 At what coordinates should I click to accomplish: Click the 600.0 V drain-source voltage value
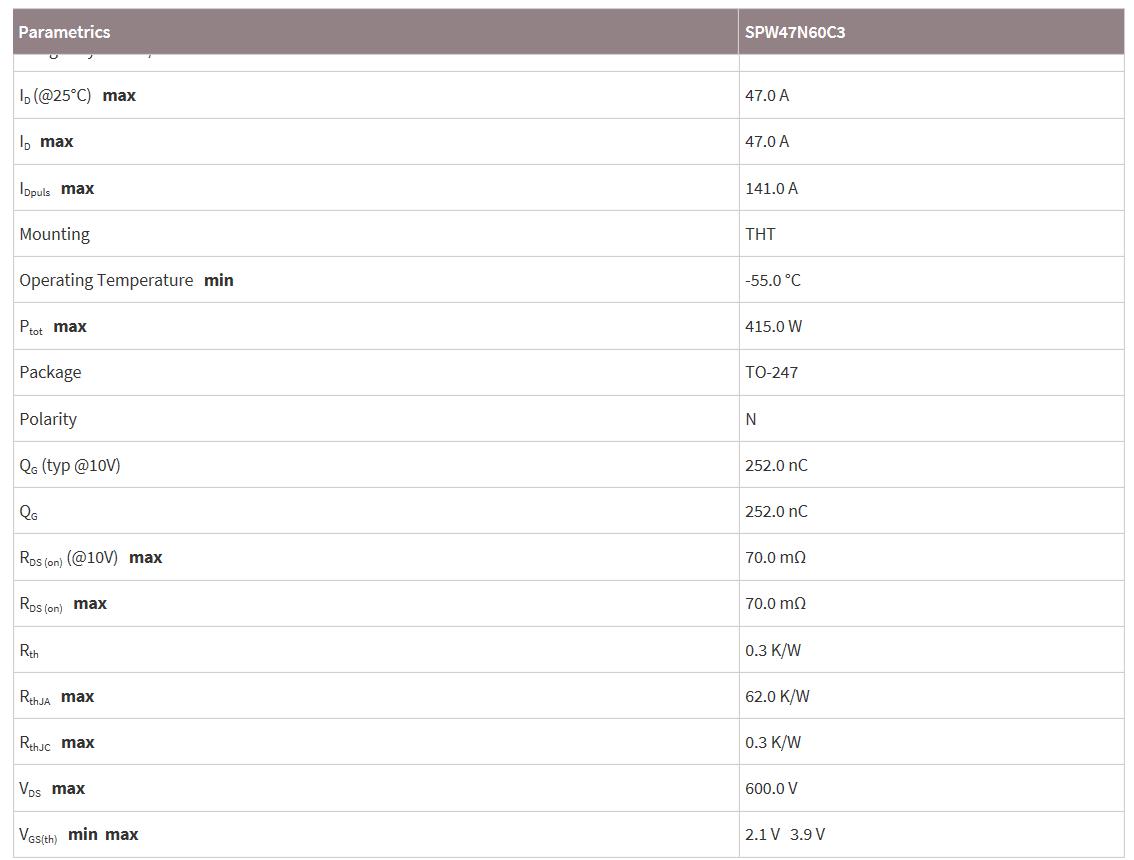click(771, 788)
